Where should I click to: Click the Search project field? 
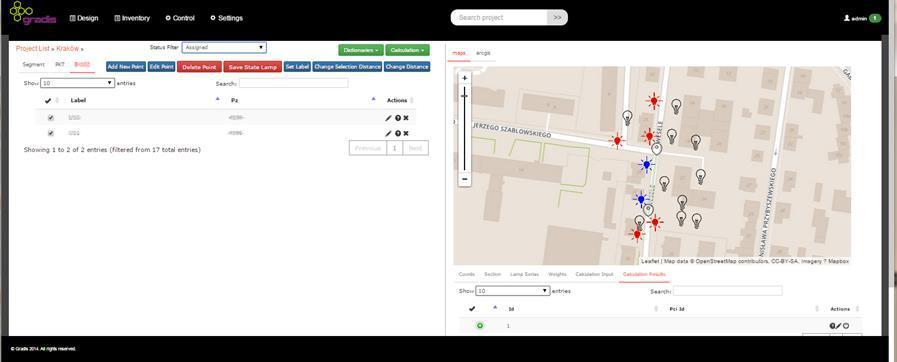click(x=499, y=18)
